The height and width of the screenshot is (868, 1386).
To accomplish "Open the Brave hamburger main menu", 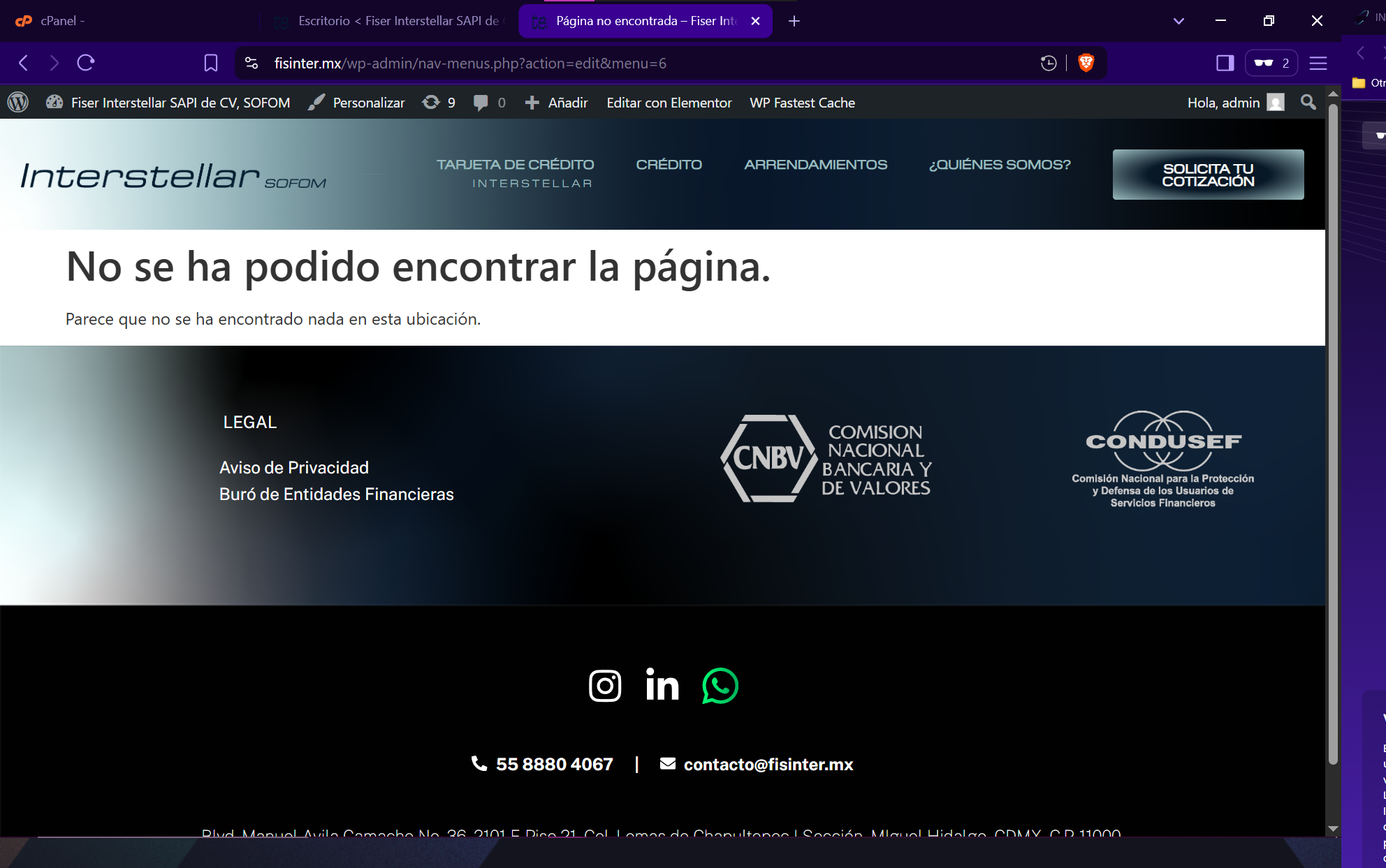I will 1318,63.
